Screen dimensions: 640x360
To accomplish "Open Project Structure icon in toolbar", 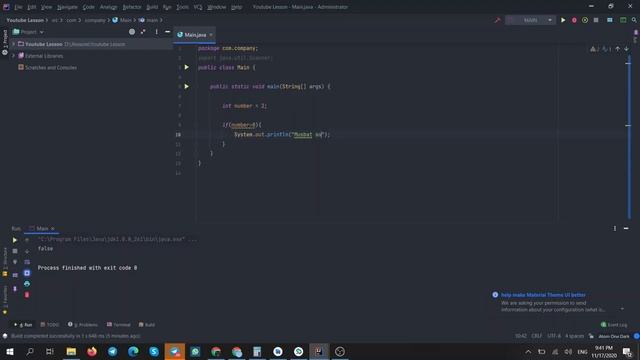I will [x=610, y=20].
